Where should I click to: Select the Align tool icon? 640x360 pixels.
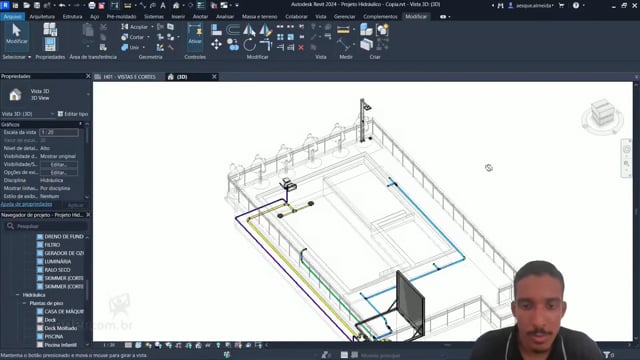tap(216, 29)
